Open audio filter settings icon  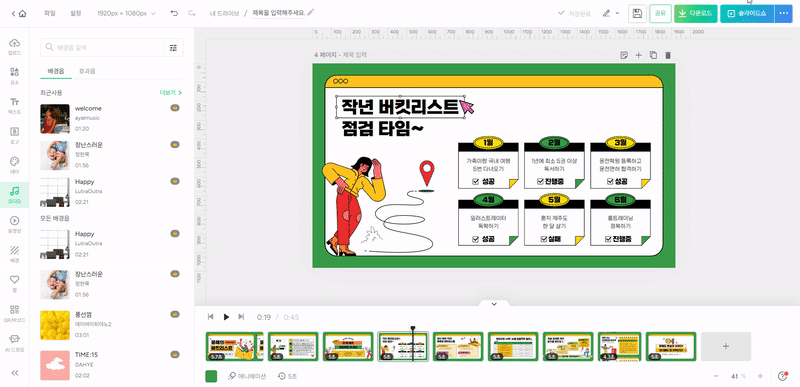point(173,48)
